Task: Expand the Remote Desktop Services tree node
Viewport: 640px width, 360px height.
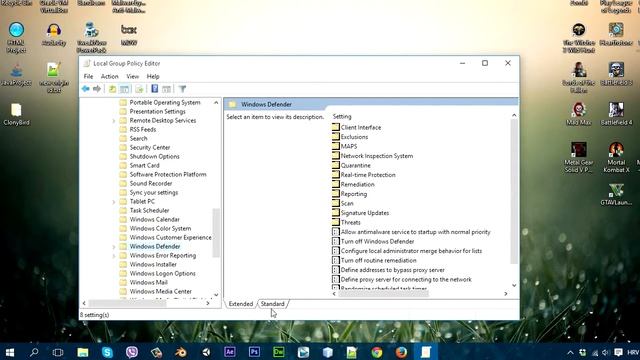Action: pyautogui.click(x=114, y=121)
